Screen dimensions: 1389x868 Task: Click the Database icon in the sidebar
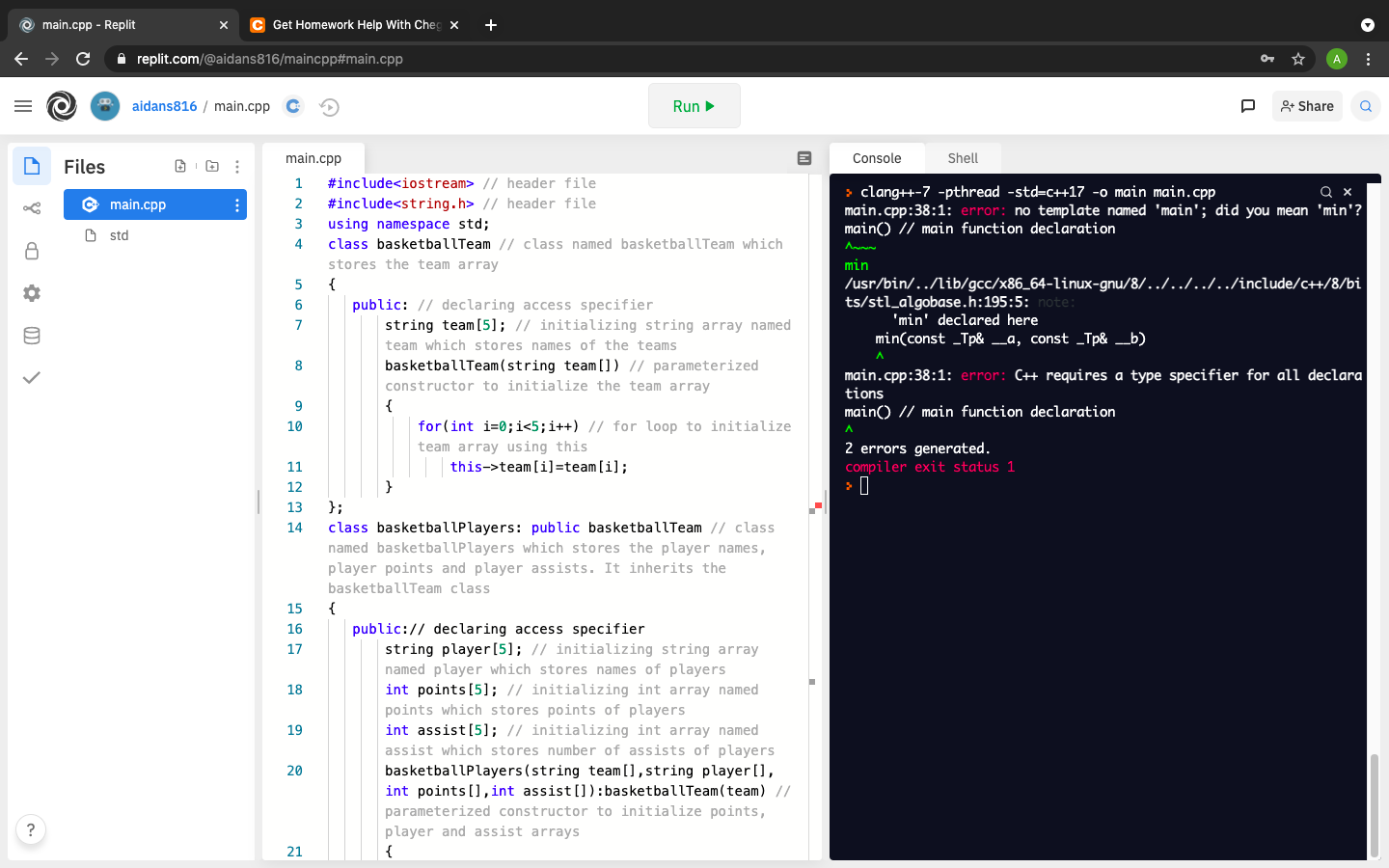tap(31, 336)
